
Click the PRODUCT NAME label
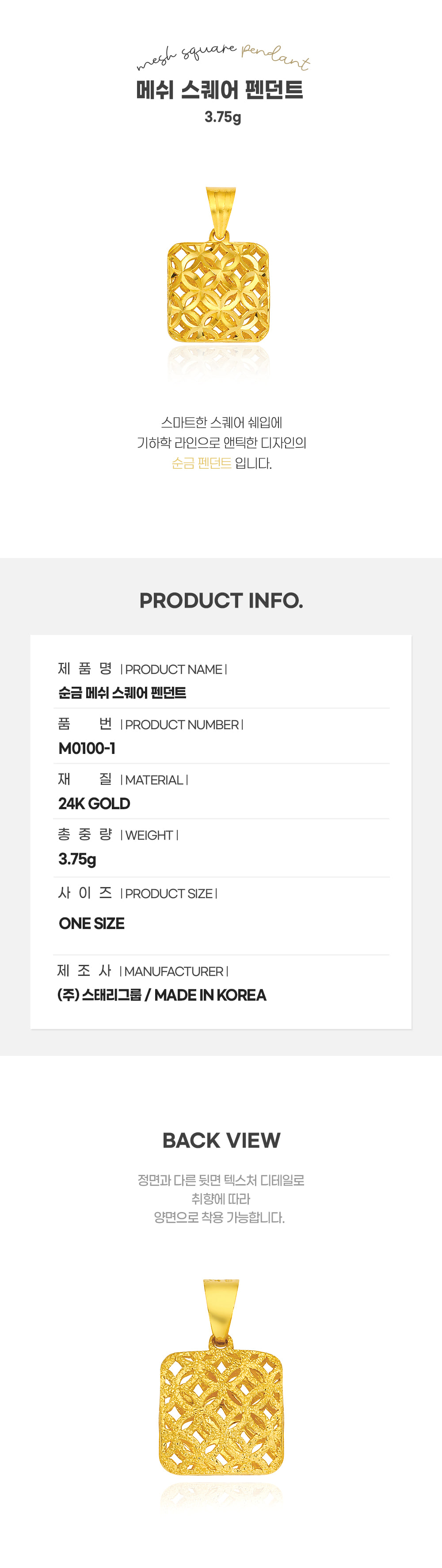click(174, 669)
